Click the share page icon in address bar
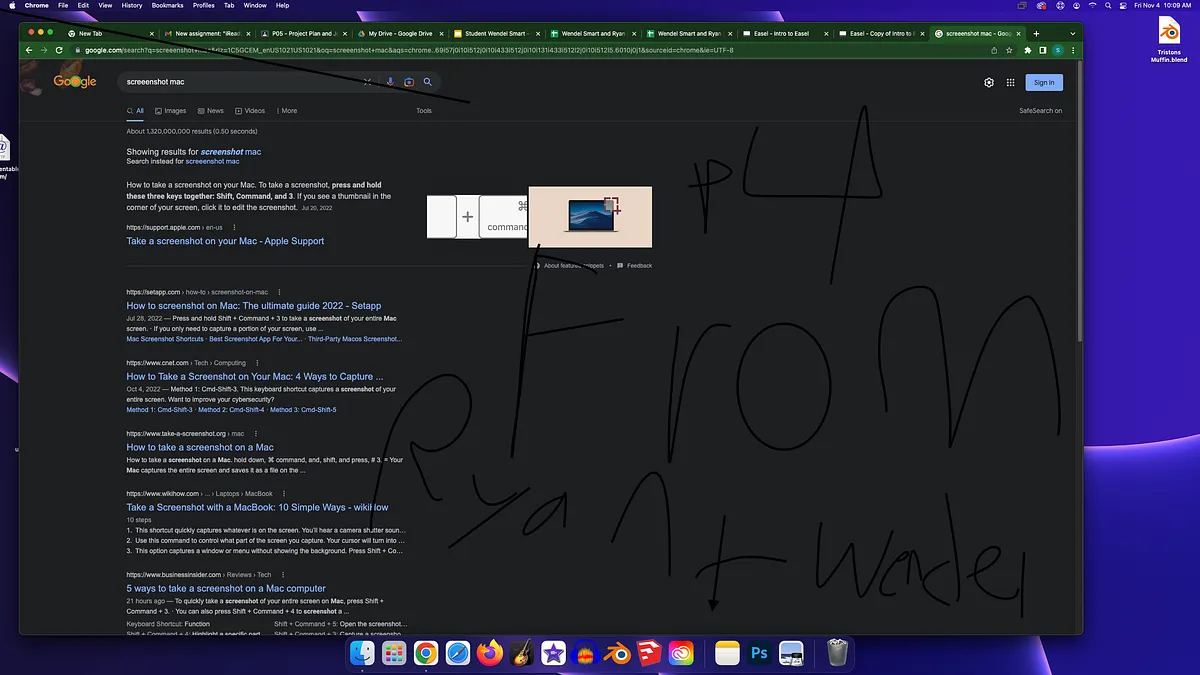 [994, 50]
